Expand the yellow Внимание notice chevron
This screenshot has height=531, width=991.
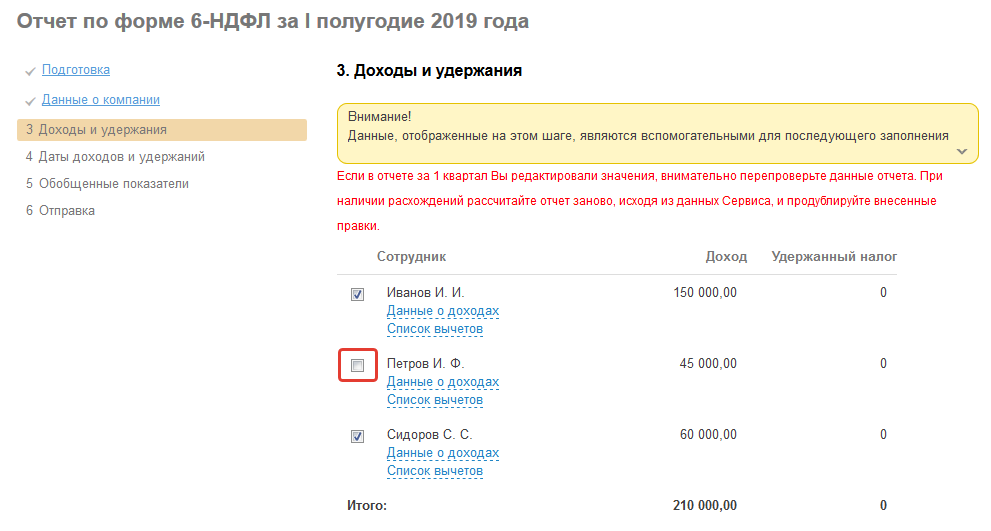962,151
